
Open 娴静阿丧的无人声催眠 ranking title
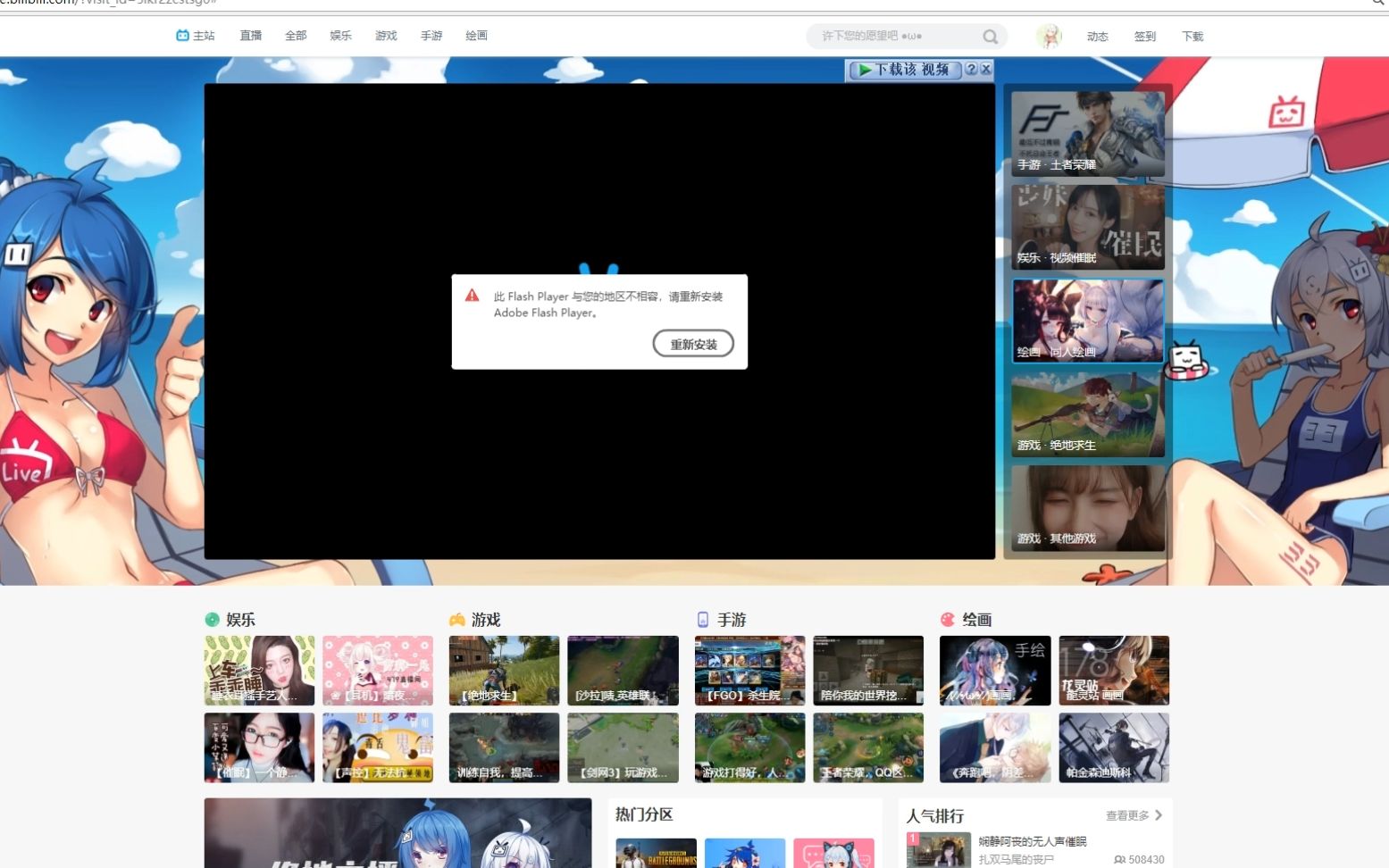(x=1033, y=841)
